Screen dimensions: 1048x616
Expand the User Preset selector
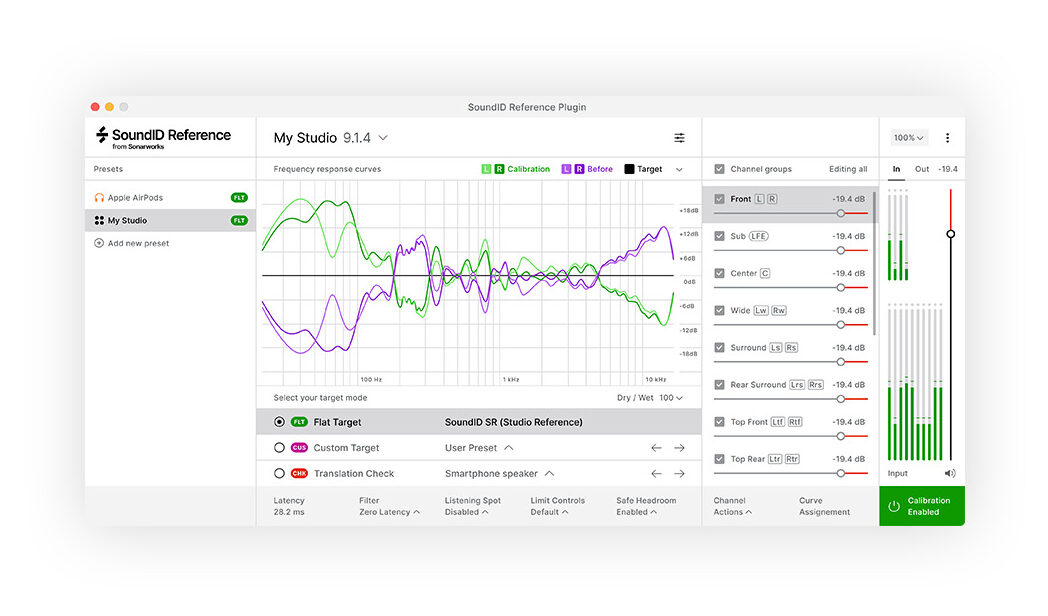tap(479, 448)
